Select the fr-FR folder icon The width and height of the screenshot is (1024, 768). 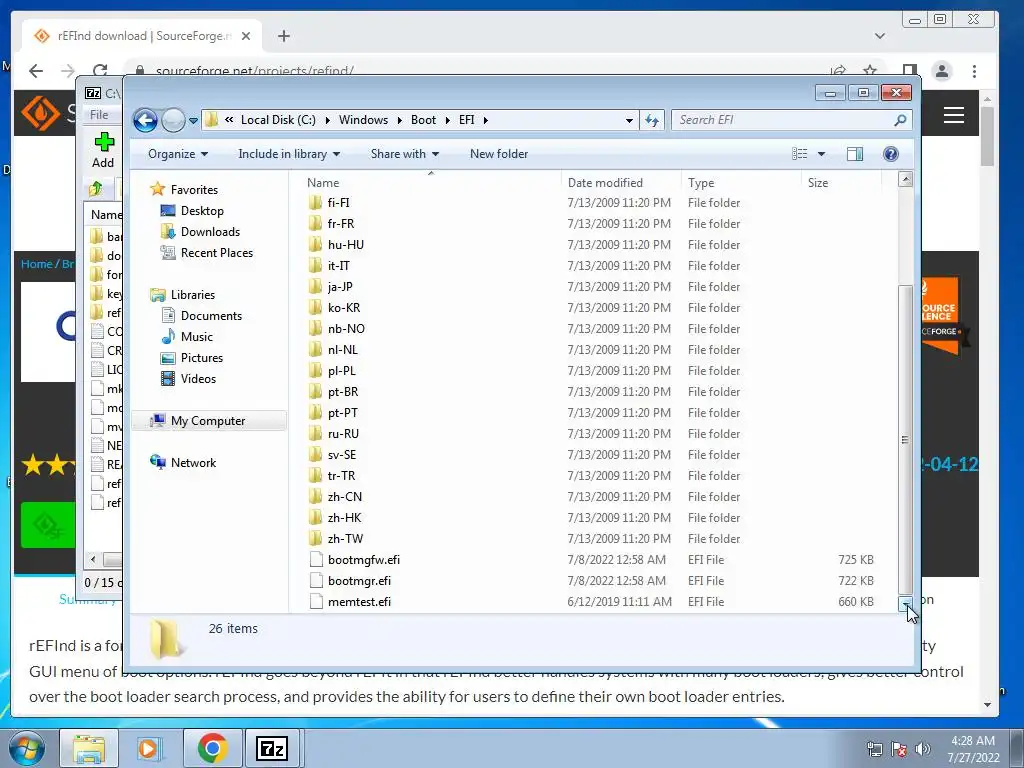click(x=315, y=223)
